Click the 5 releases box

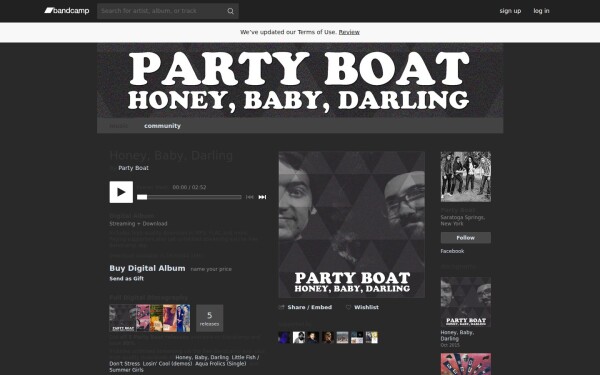tap(210, 318)
